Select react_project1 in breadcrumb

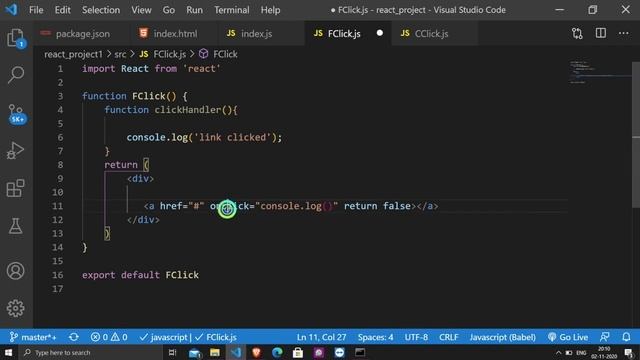pyautogui.click(x=73, y=54)
